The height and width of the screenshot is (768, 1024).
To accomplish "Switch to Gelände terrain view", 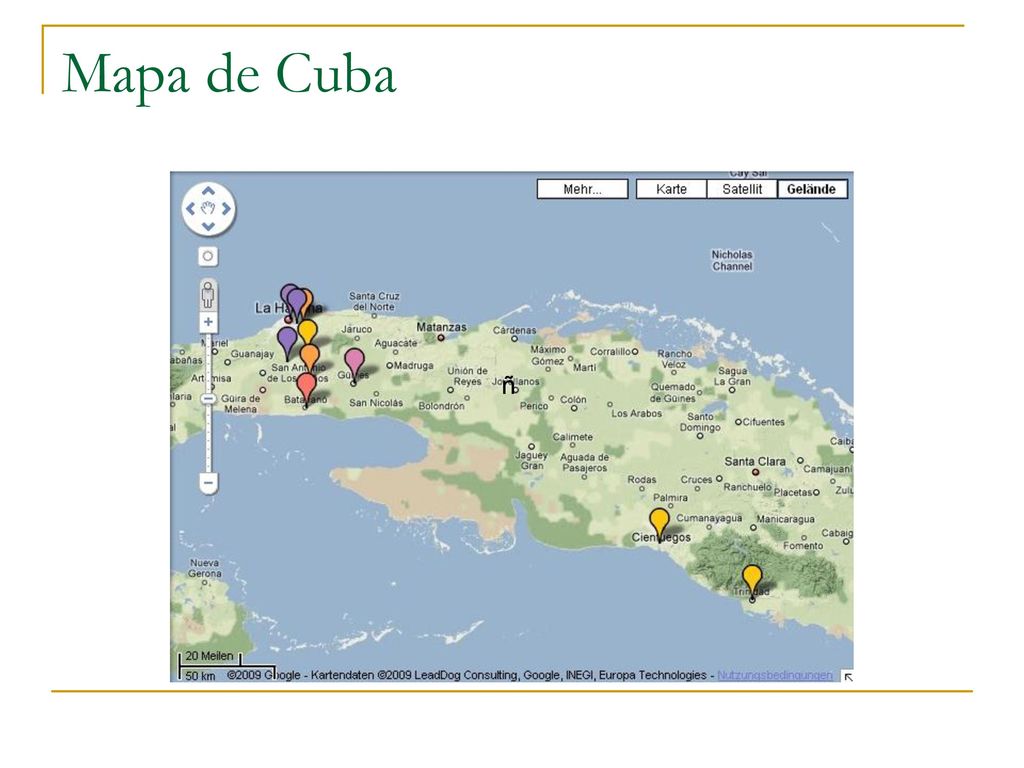I will 812,189.
